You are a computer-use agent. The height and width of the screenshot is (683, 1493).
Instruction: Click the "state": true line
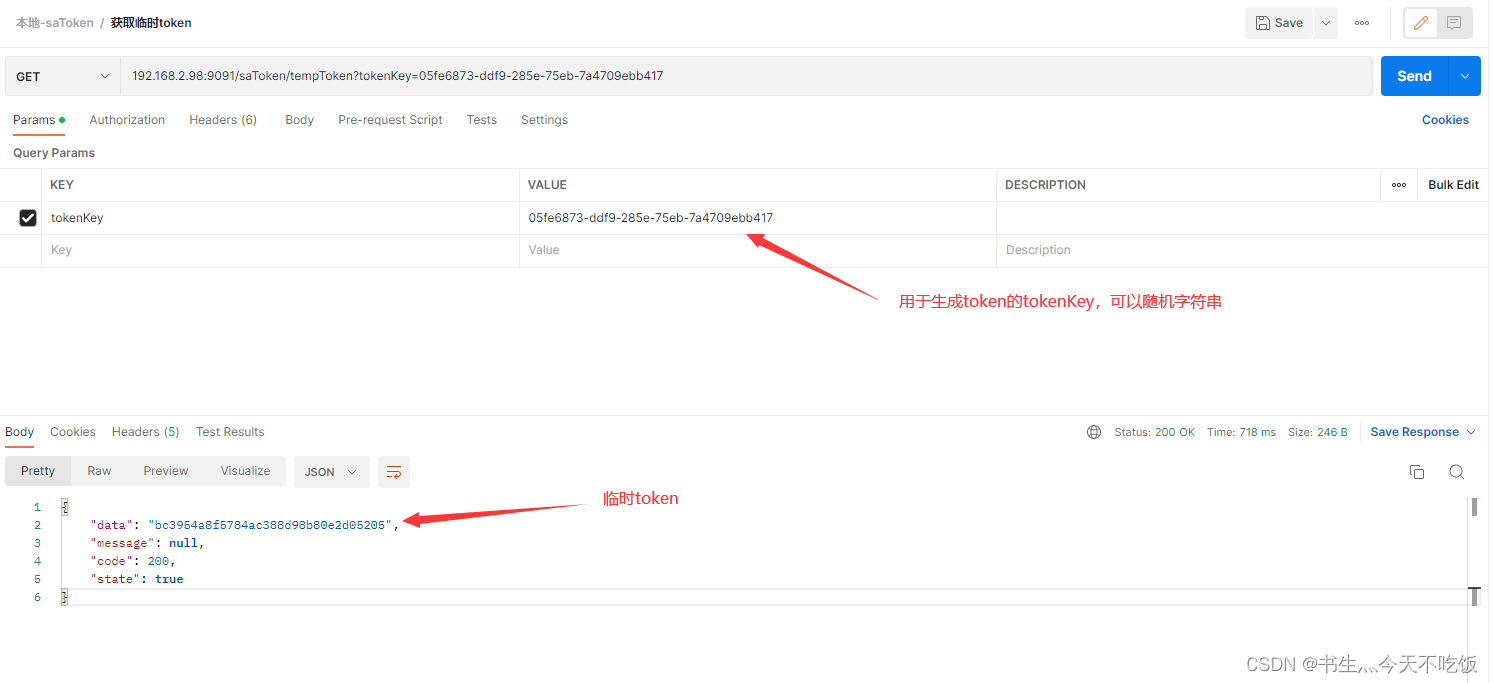(x=137, y=579)
